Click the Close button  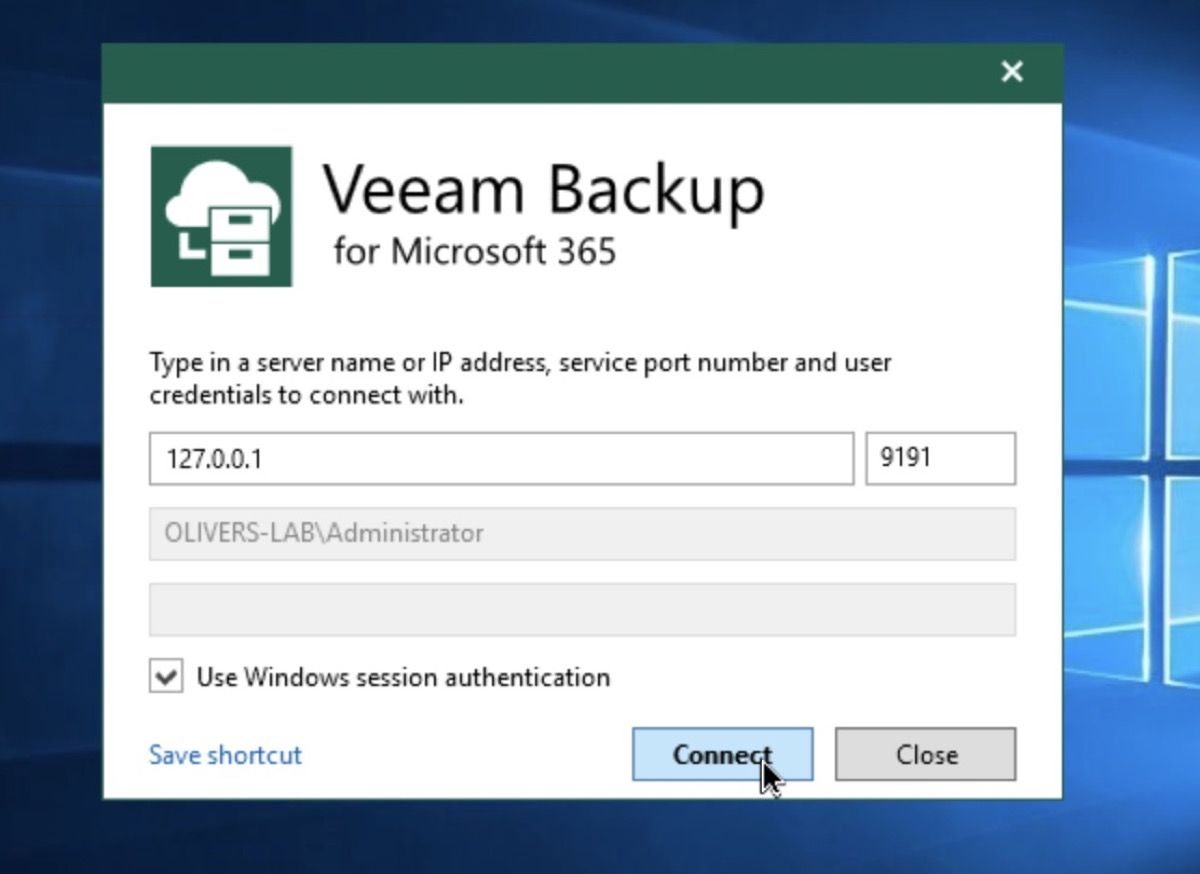926,754
